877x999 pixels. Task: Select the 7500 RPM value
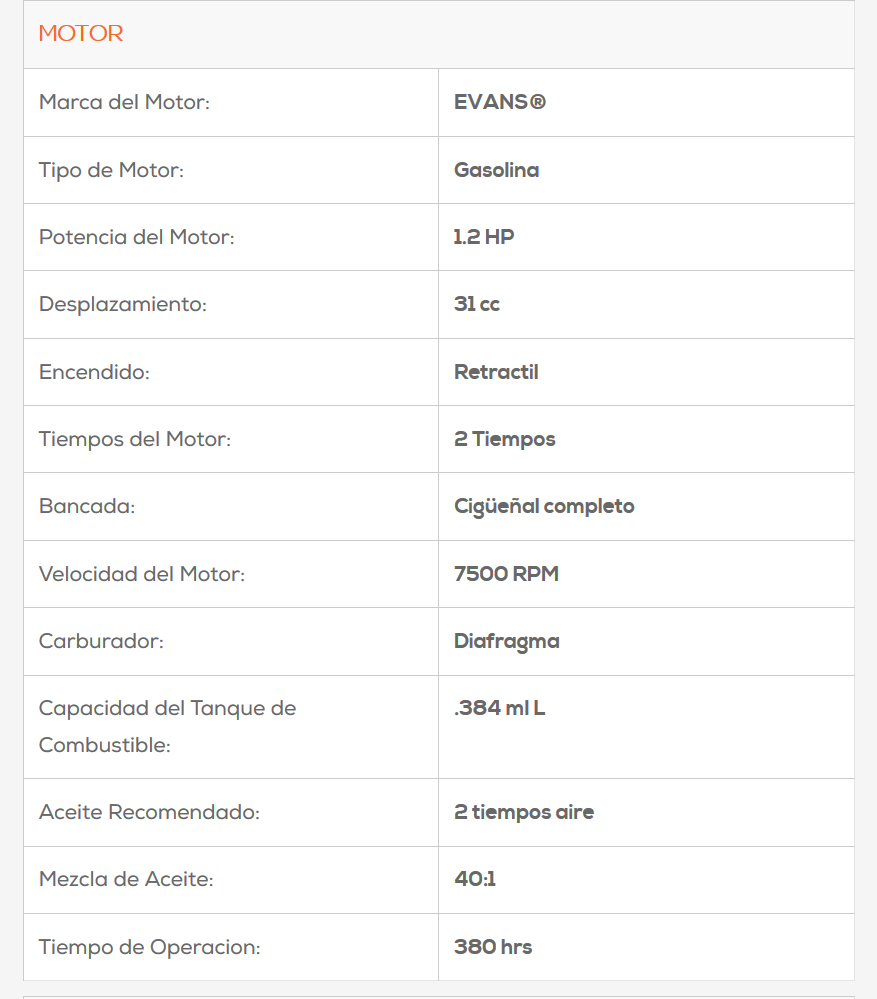[506, 574]
